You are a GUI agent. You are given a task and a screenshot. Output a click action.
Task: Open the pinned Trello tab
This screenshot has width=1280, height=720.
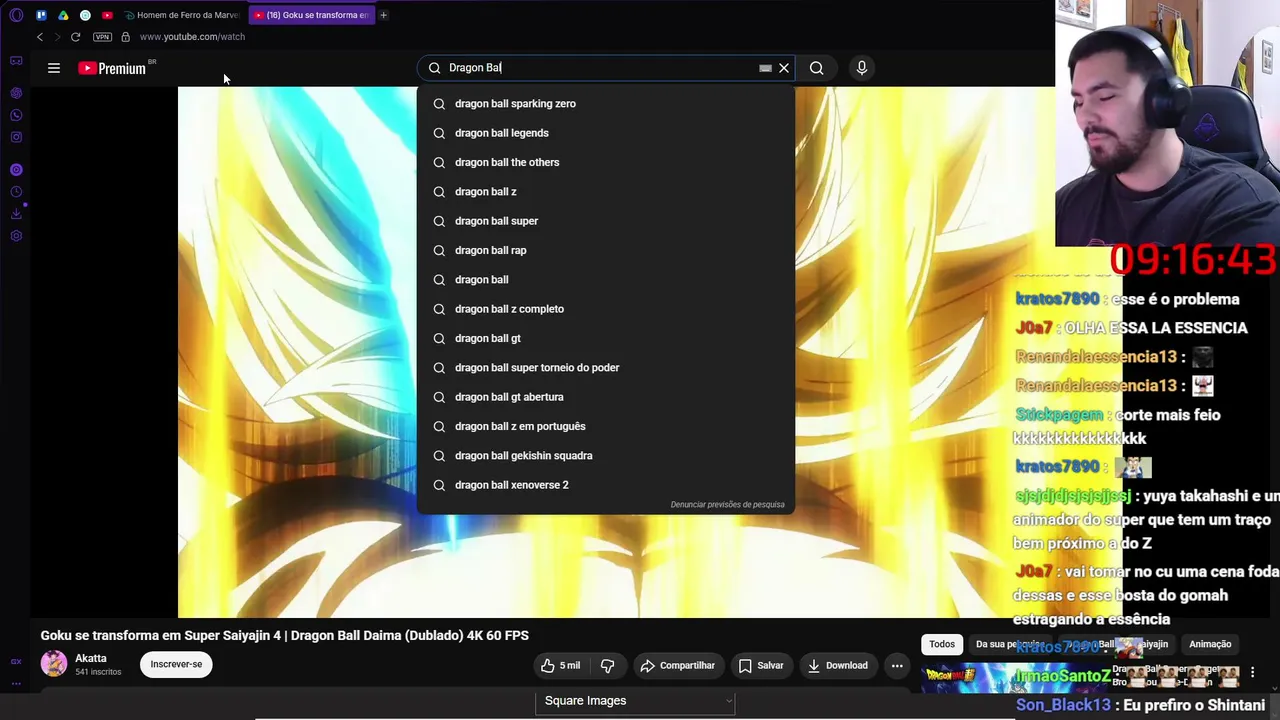(41, 15)
